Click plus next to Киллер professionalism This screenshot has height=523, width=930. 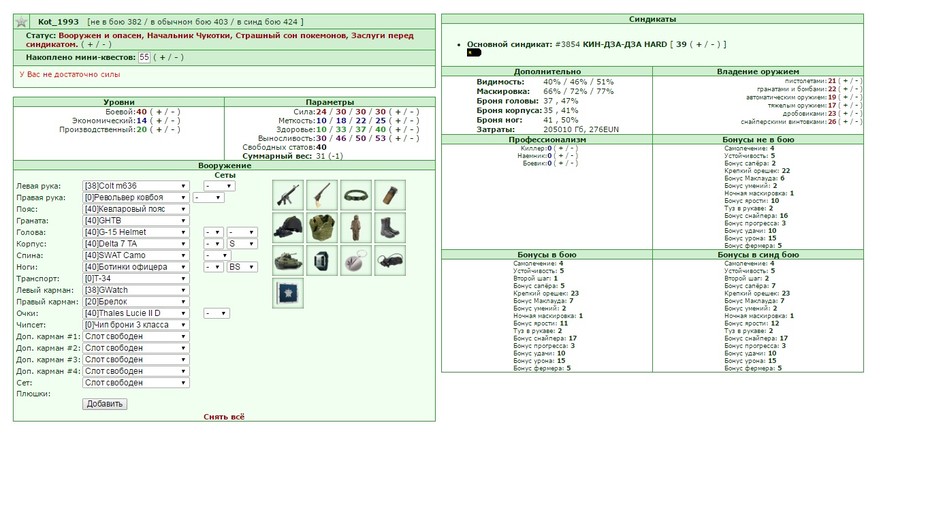[x=560, y=148]
